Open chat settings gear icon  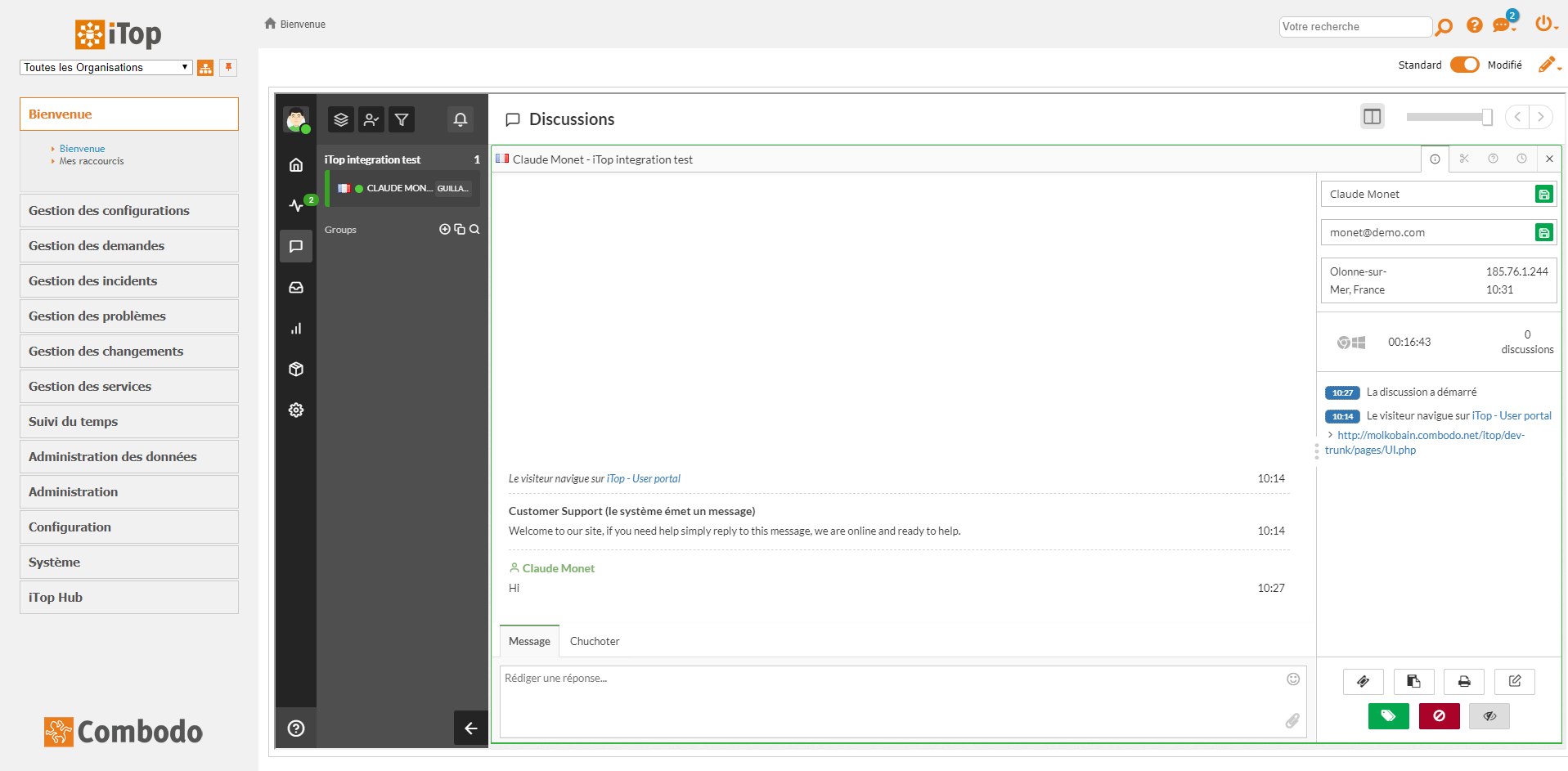tap(296, 410)
